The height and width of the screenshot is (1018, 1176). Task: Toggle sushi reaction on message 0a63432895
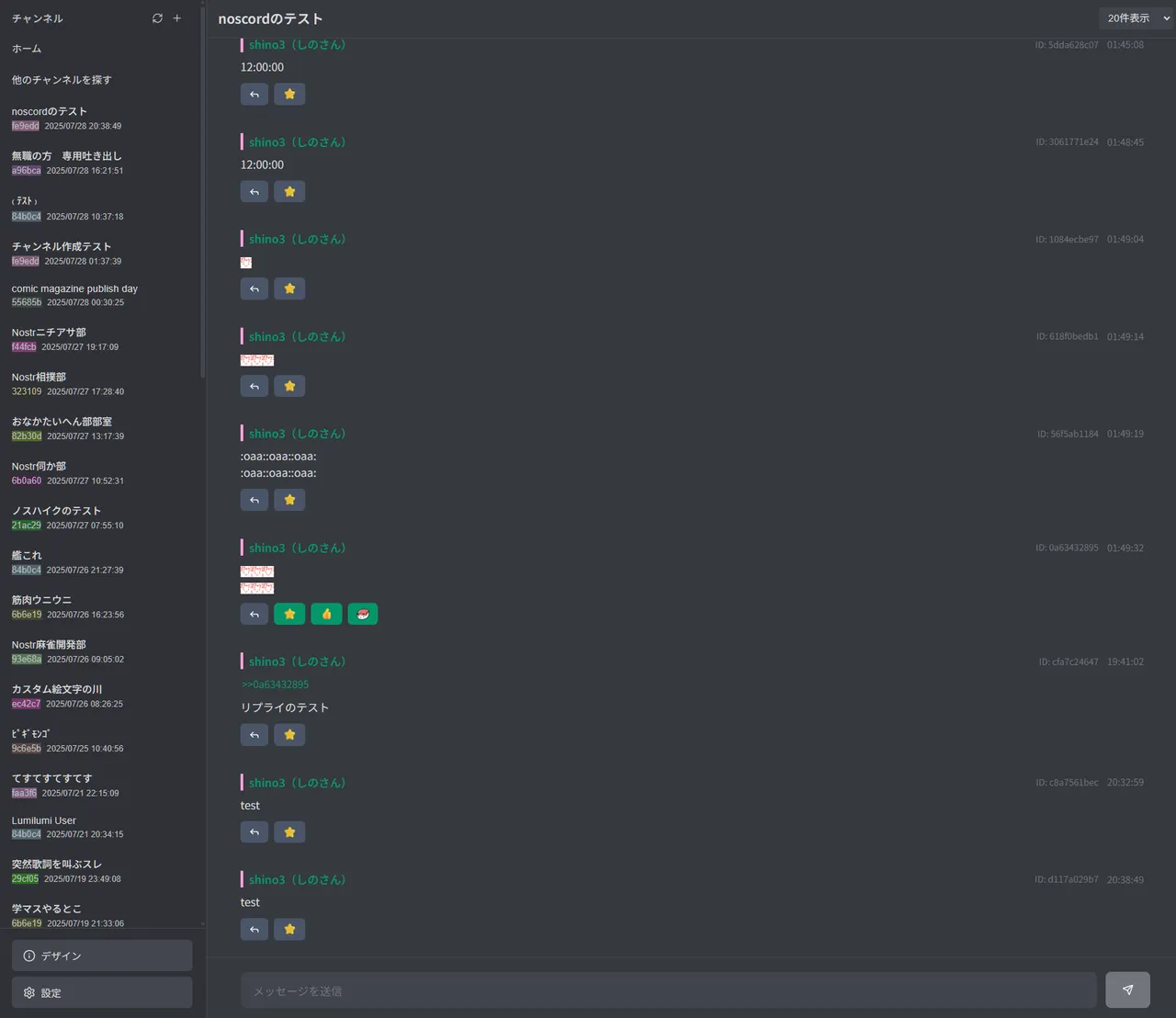point(363,614)
